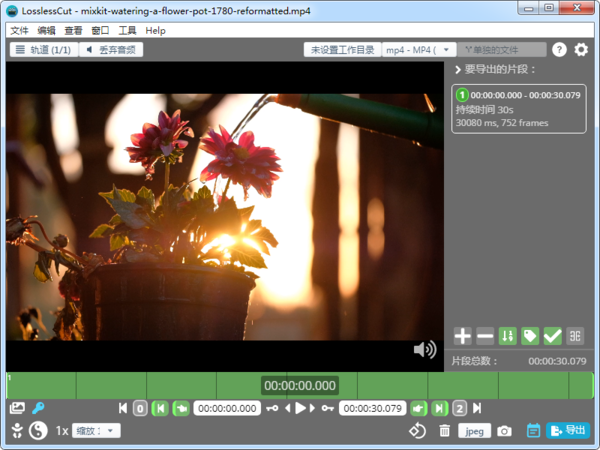Toggle the yin-yang invert segments button
The width and height of the screenshot is (600, 450).
click(x=39, y=431)
